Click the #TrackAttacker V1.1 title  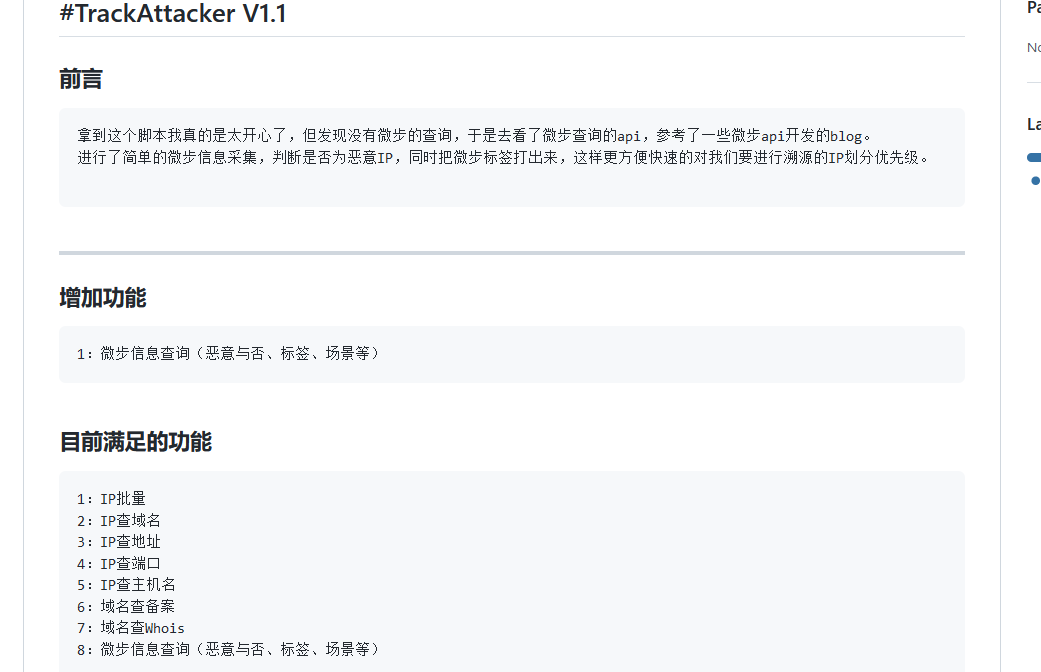pyautogui.click(x=173, y=13)
